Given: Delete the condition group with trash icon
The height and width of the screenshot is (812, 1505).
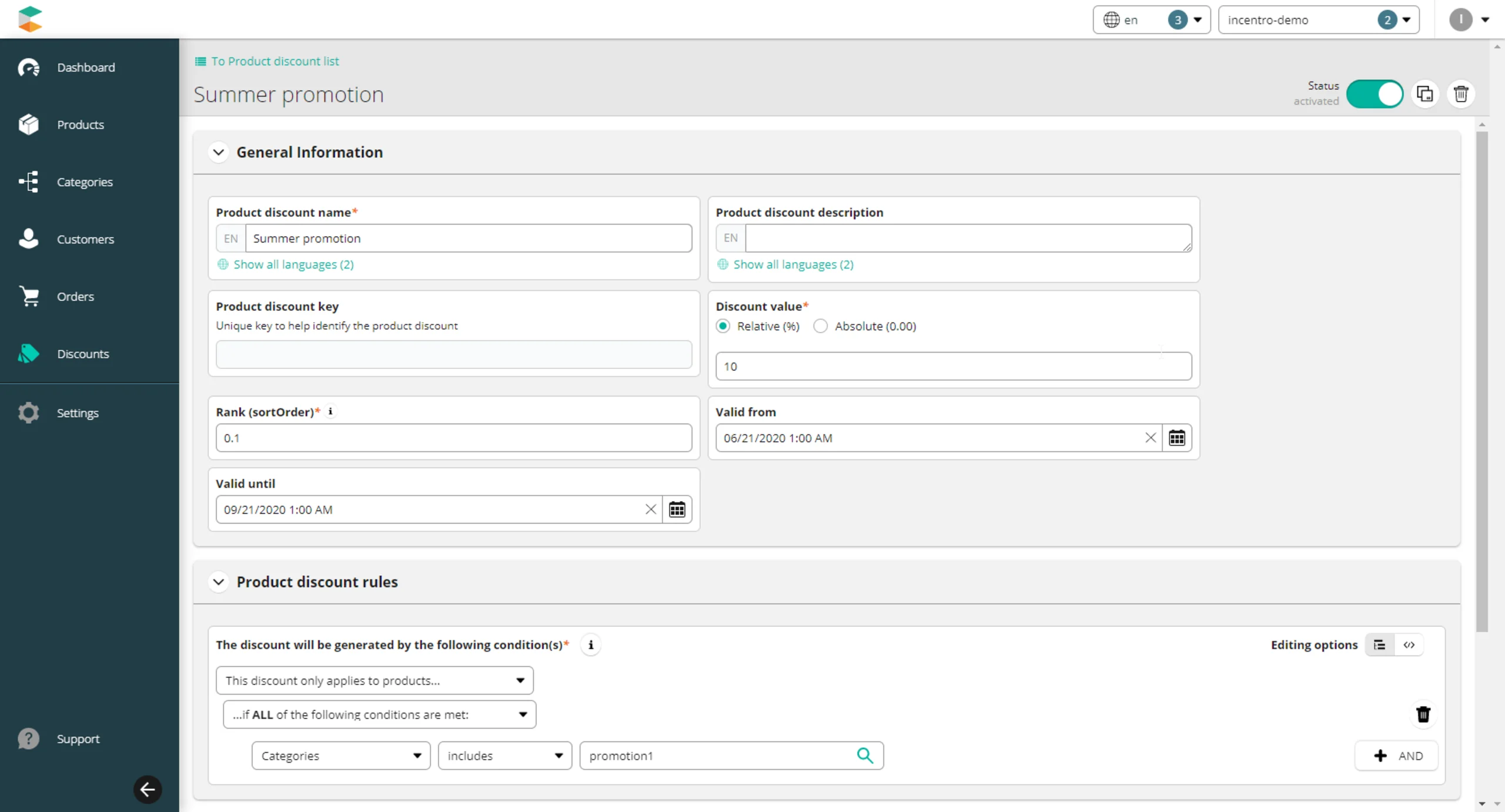Looking at the screenshot, I should coord(1423,714).
